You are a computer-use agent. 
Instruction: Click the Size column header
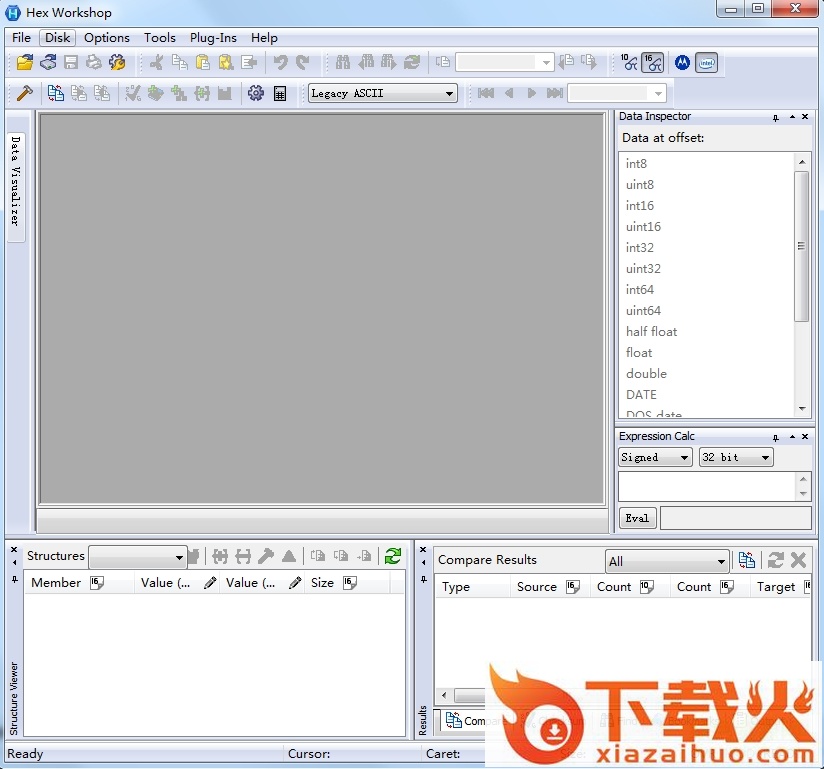[347, 583]
